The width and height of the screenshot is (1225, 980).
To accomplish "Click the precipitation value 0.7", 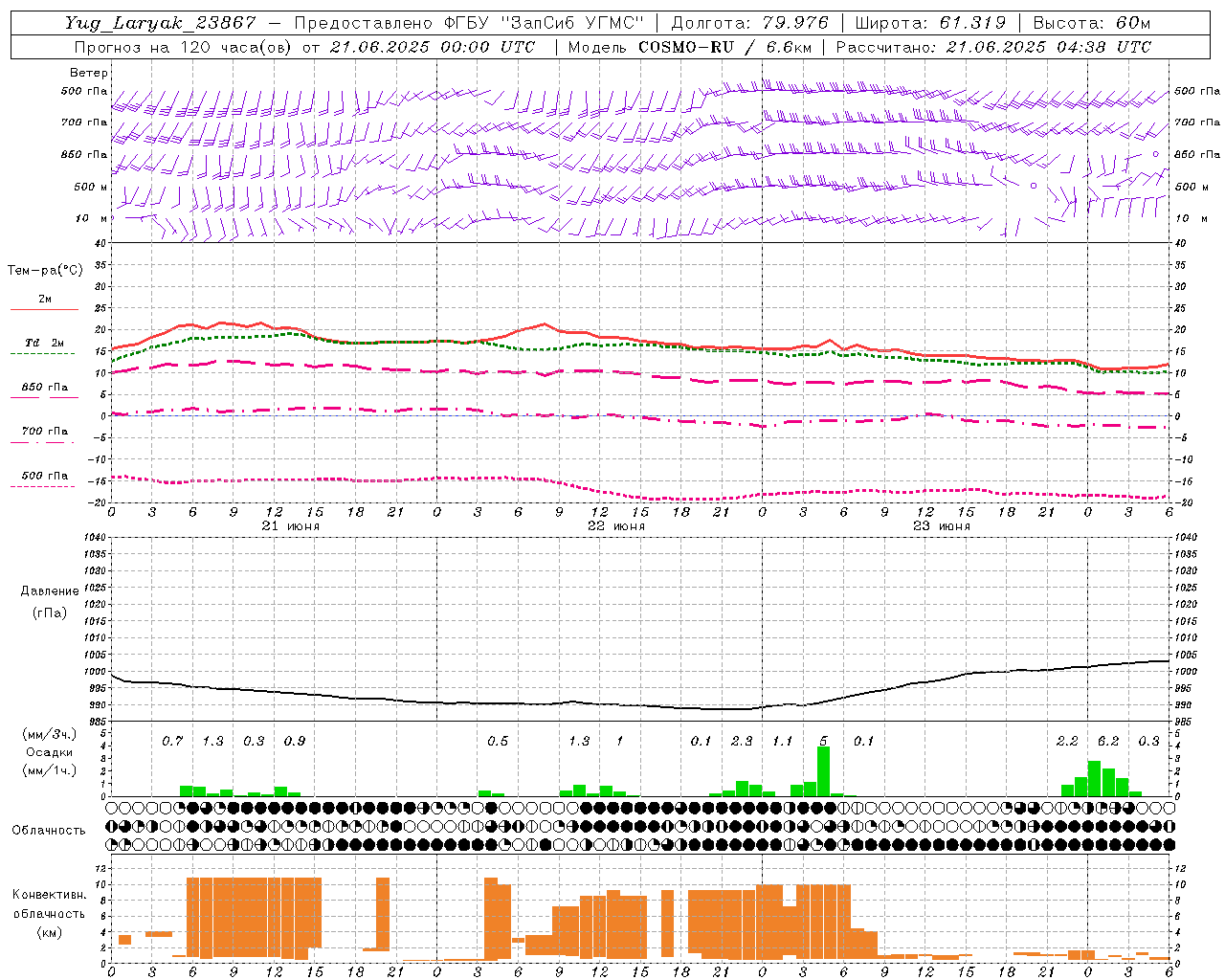I will (x=172, y=741).
